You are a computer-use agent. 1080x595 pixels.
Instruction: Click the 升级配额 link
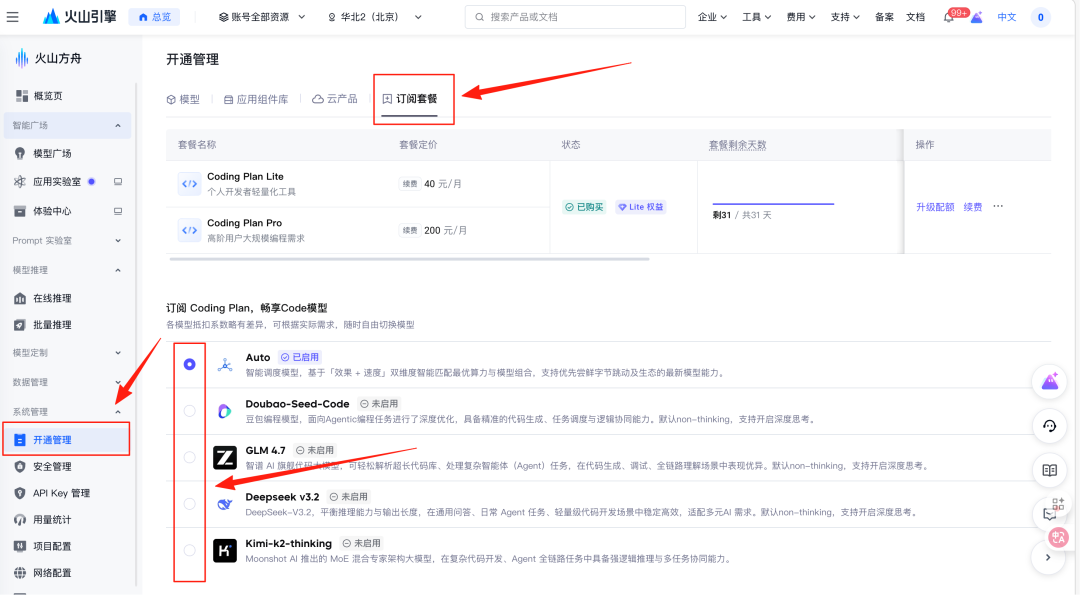(935, 207)
